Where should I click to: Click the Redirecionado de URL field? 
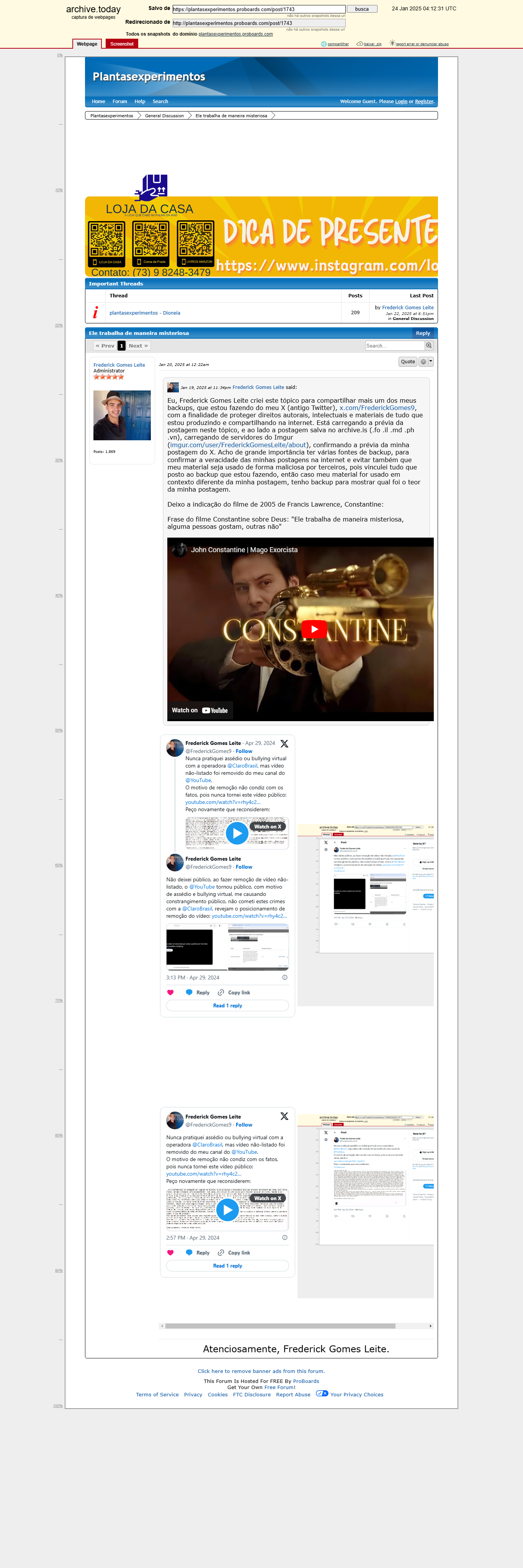258,23
